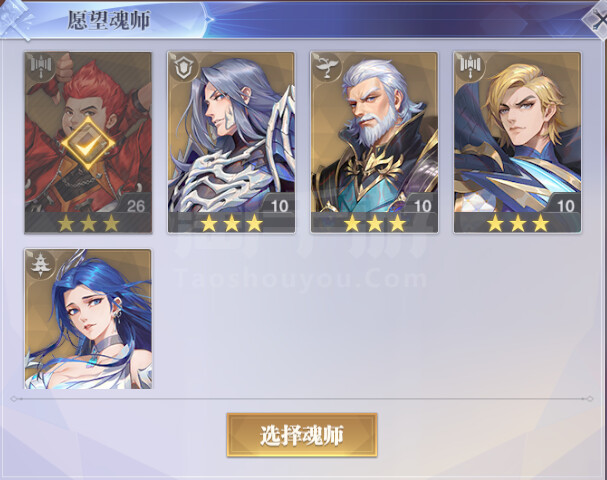This screenshot has width=607, height=480.
Task: Click attack class icon on blonde card
Action: pos(469,66)
